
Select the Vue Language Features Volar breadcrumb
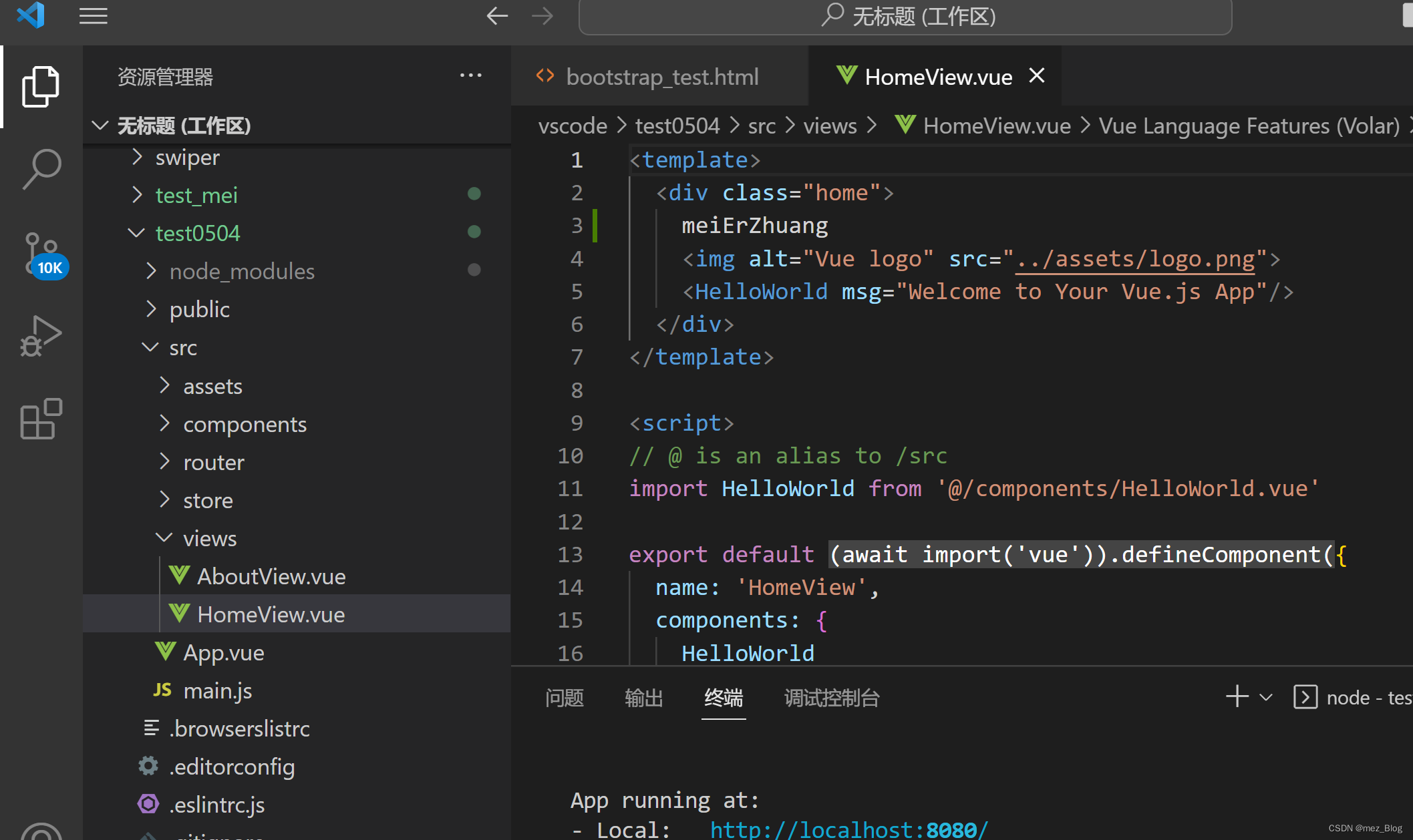coord(1247,125)
